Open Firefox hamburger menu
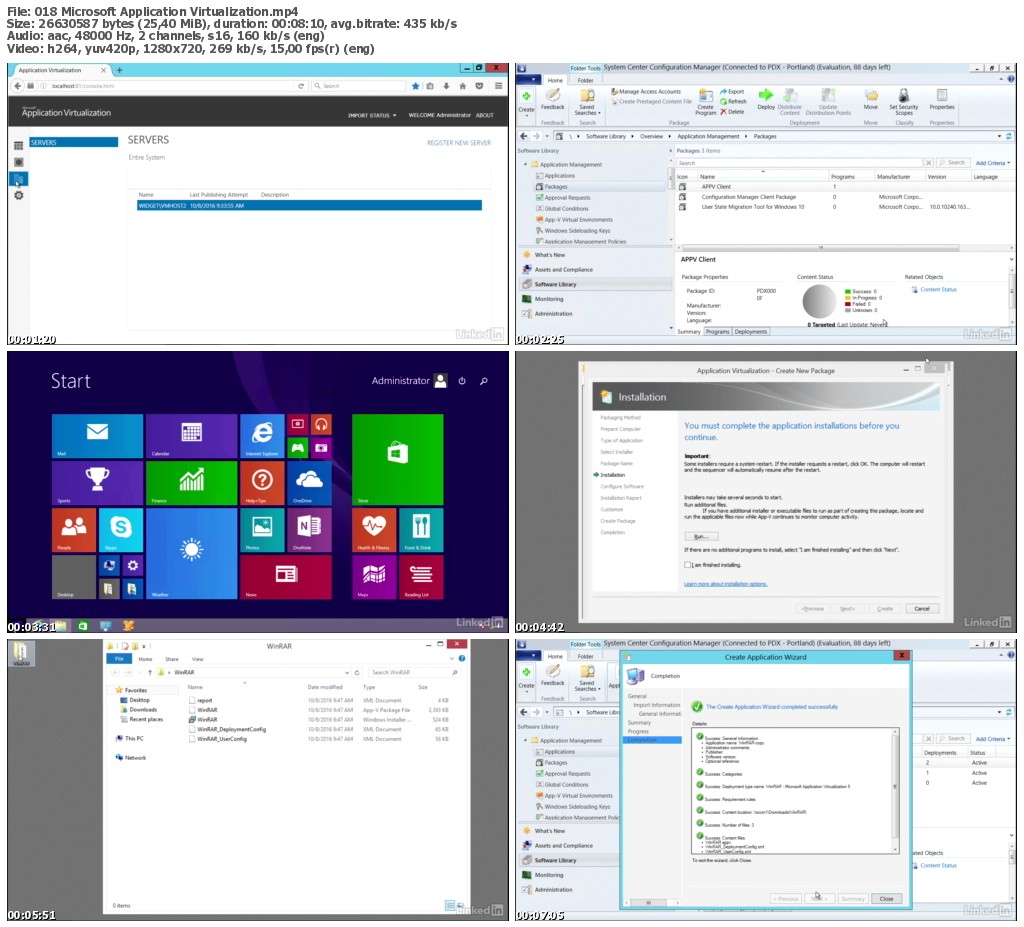The height and width of the screenshot is (927, 1024). coord(498,86)
